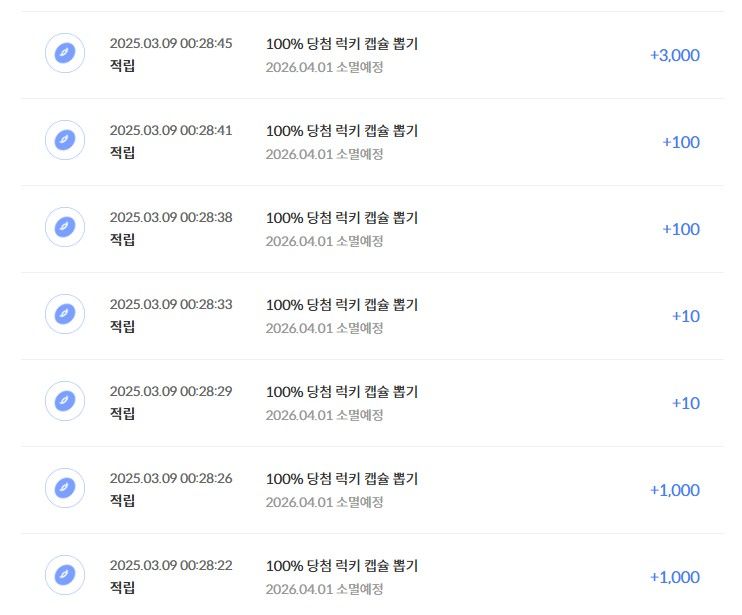Select the +1,000 amount at 00:28:26
This screenshot has height=615, width=742.
tap(675, 491)
